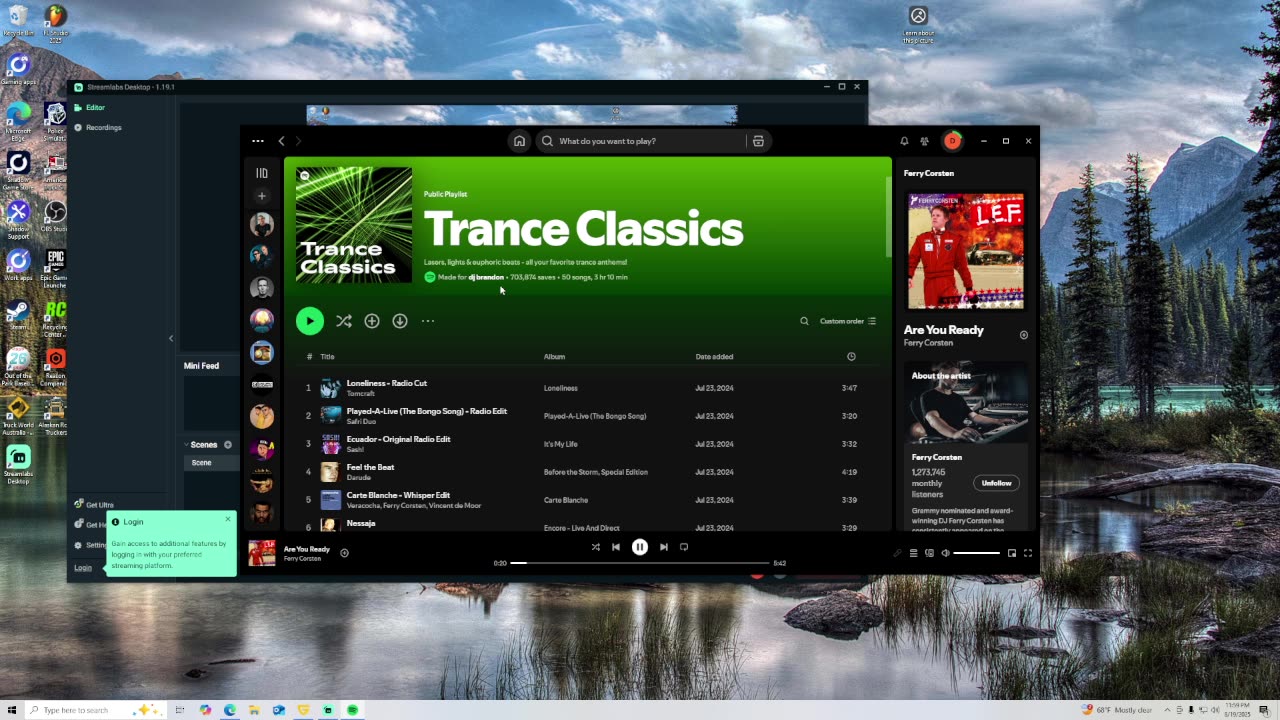Select Played-A-Live (The Bongo Song) - Radio Edit
The image size is (1280, 720).
(x=426, y=411)
